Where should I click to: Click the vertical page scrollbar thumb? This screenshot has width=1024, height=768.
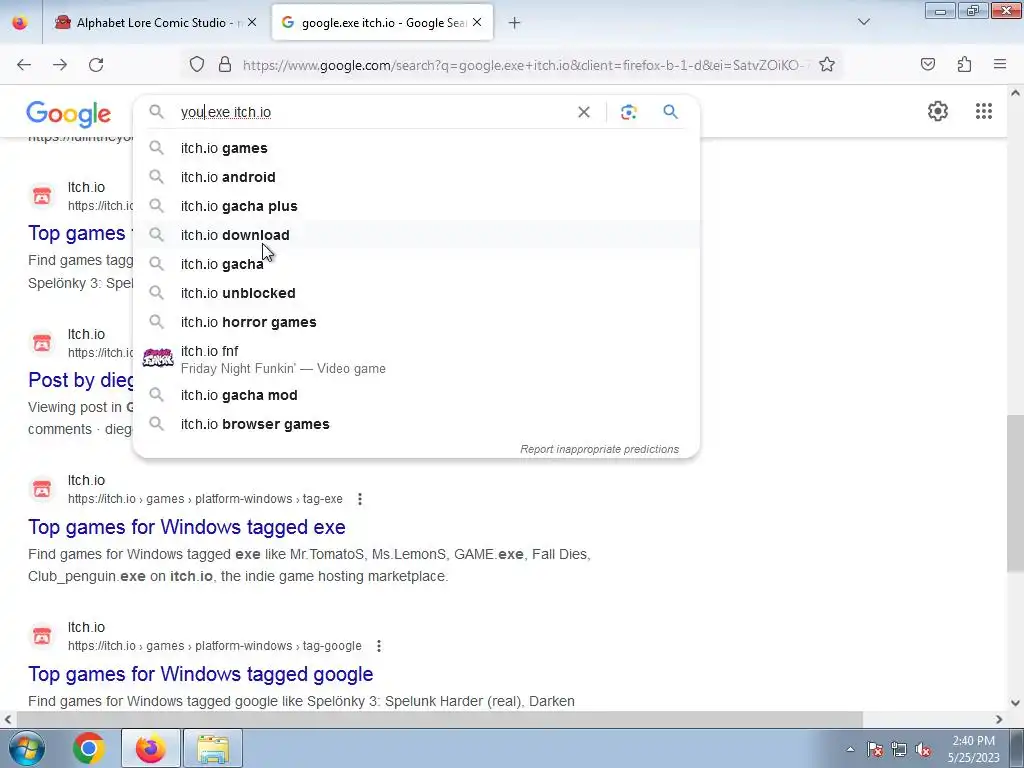pyautogui.click(x=1014, y=494)
